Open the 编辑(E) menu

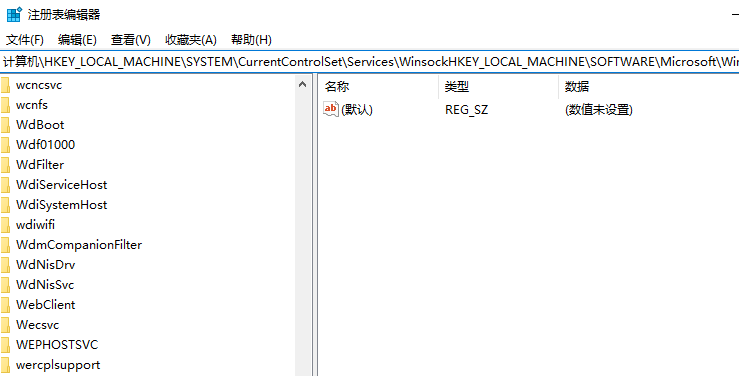77,40
